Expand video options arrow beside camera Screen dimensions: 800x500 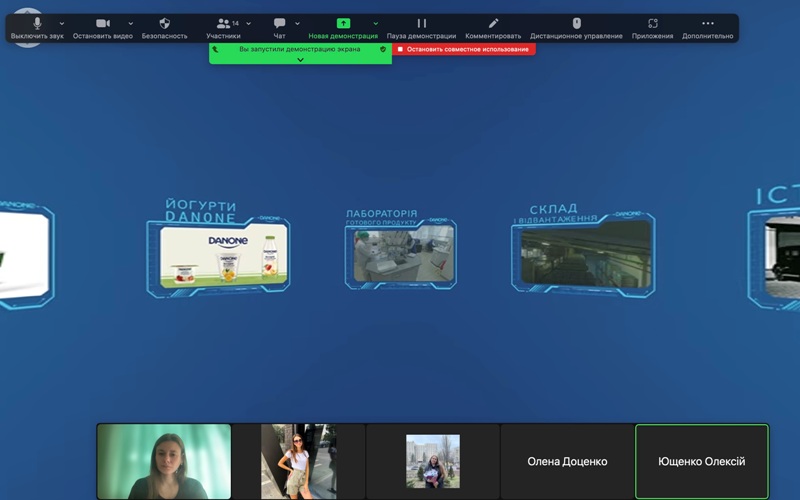tap(131, 23)
